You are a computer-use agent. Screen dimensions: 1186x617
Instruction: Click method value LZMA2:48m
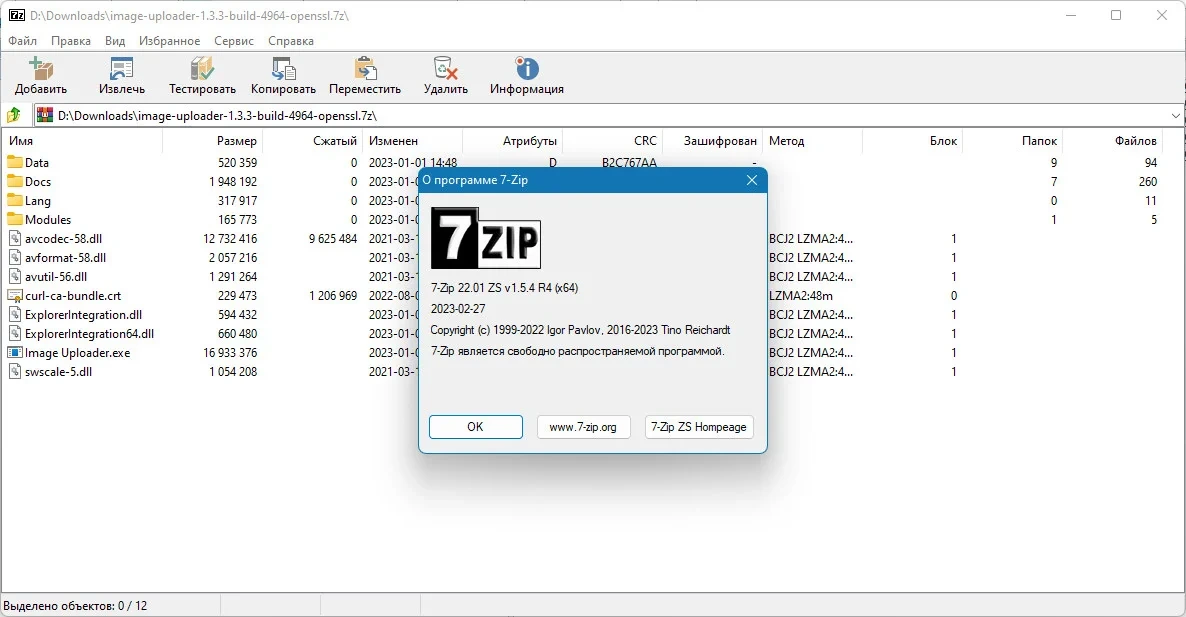801,296
